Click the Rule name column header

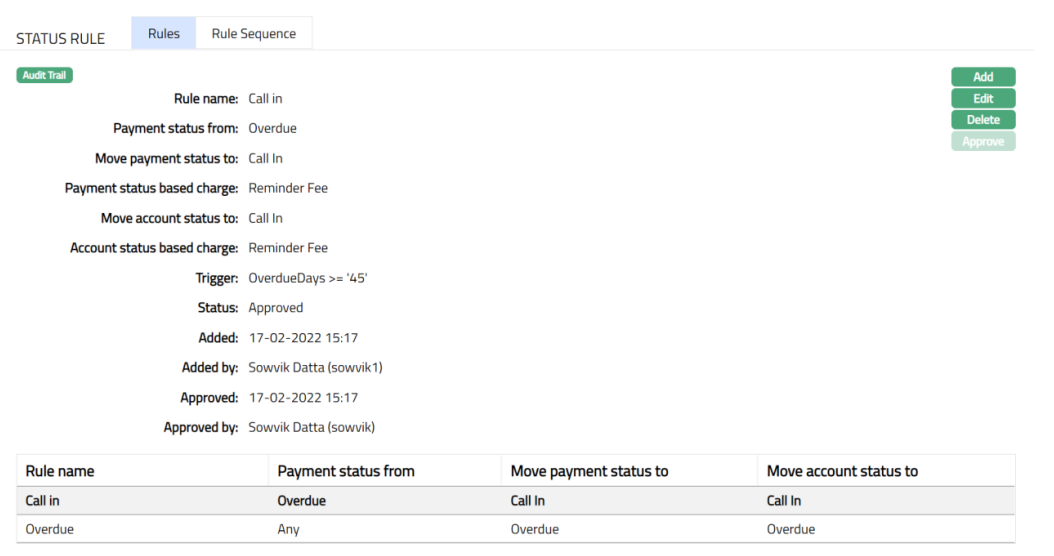(x=60, y=471)
